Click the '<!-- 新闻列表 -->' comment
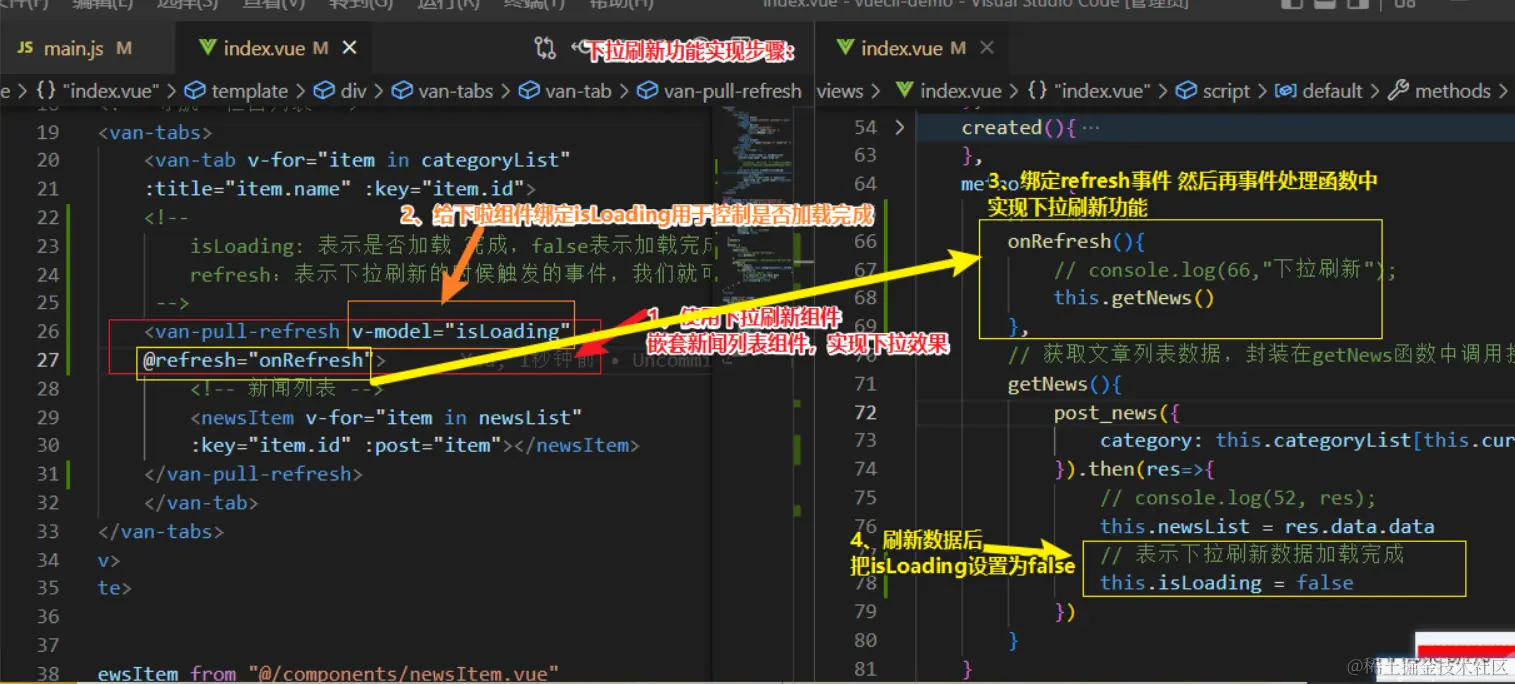 tap(287, 389)
